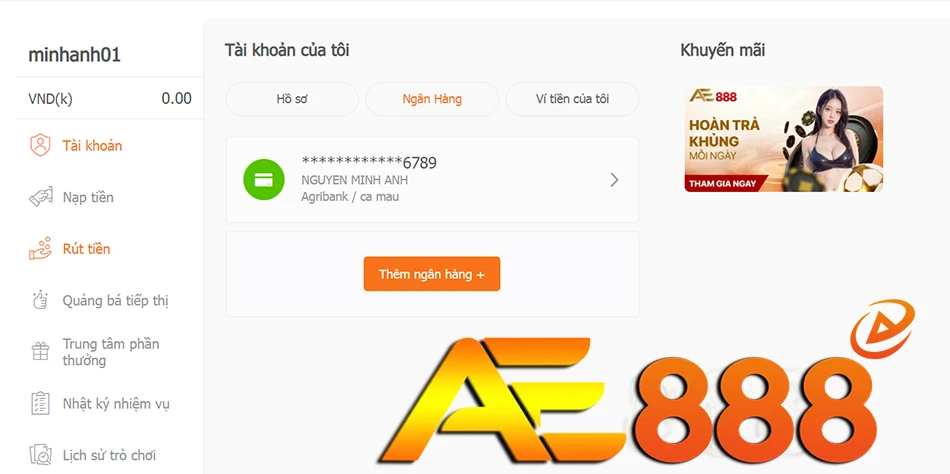
Task: Go to Nạp tiền in sidebar
Action: point(88,198)
